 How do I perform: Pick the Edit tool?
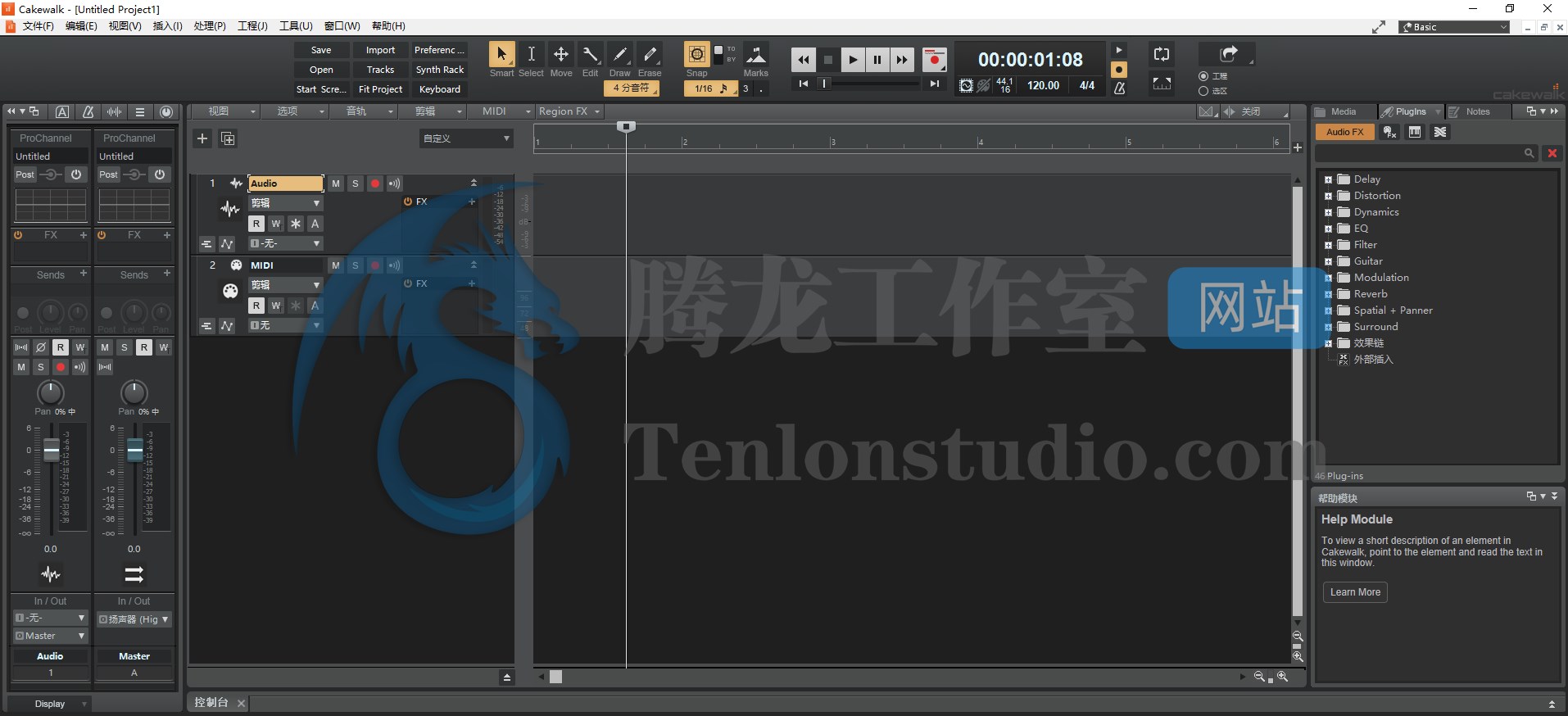(590, 55)
